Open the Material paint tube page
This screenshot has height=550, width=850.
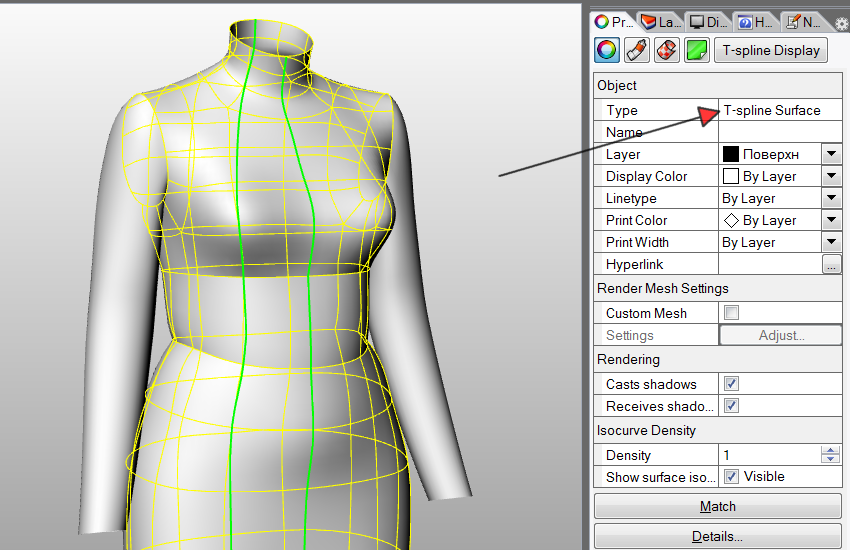(637, 50)
